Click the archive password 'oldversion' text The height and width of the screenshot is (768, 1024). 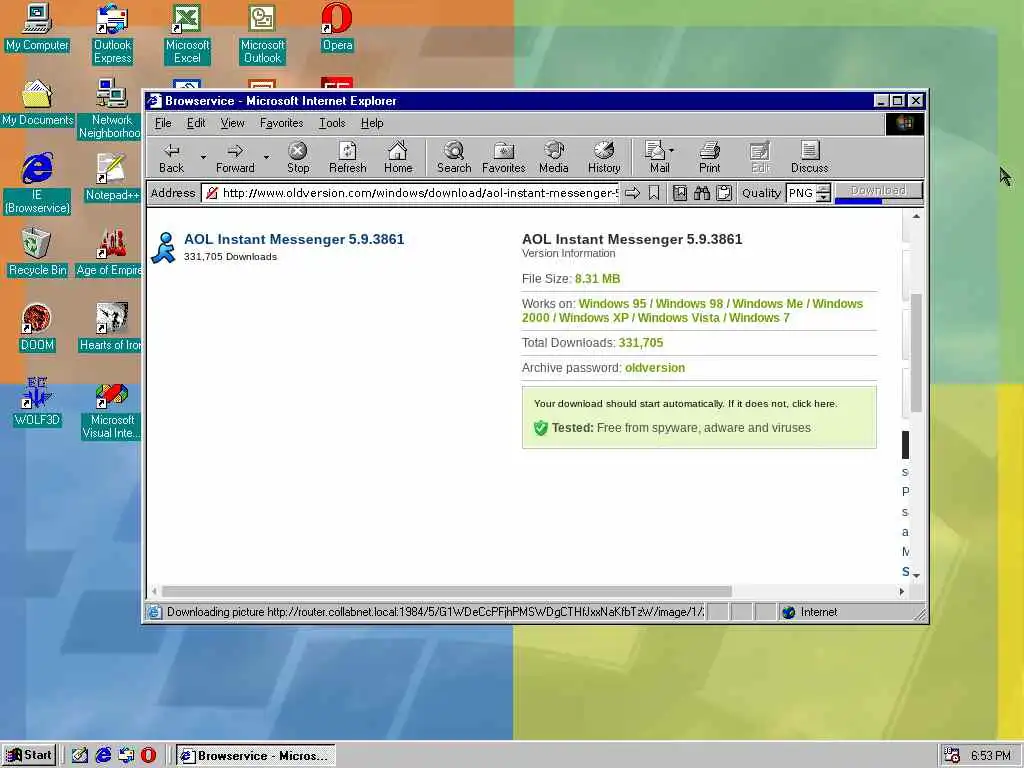coord(655,368)
